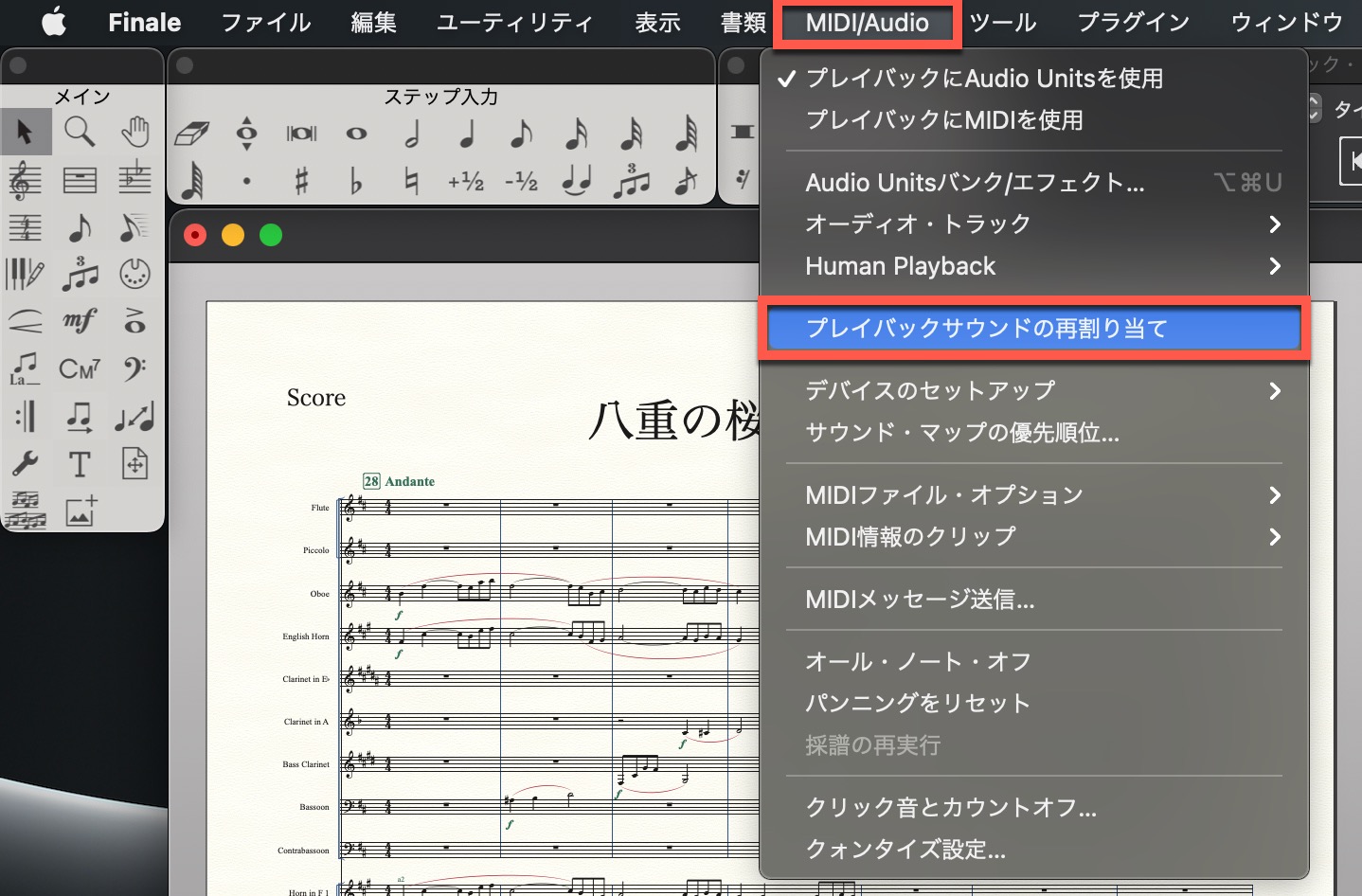This screenshot has width=1362, height=896.
Task: Toggle the tie tool
Action: 576,180
